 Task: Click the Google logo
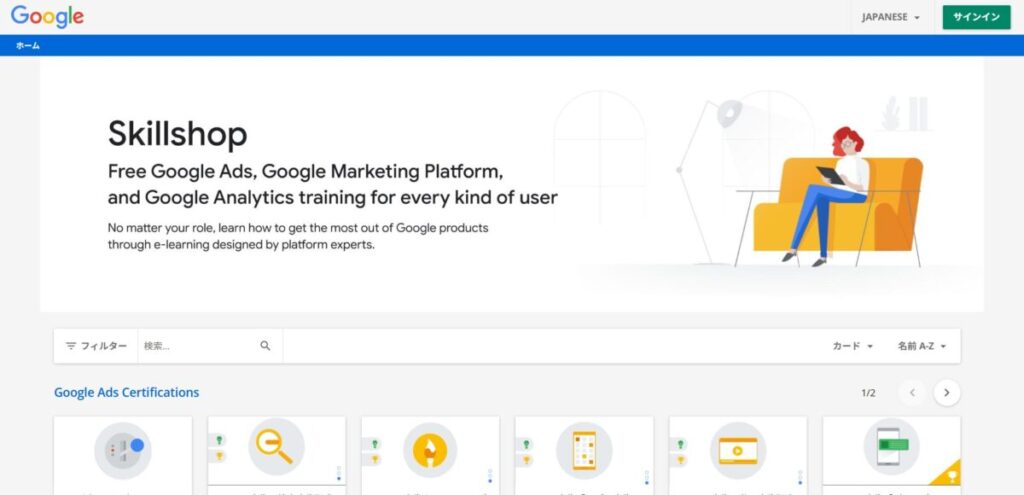47,16
